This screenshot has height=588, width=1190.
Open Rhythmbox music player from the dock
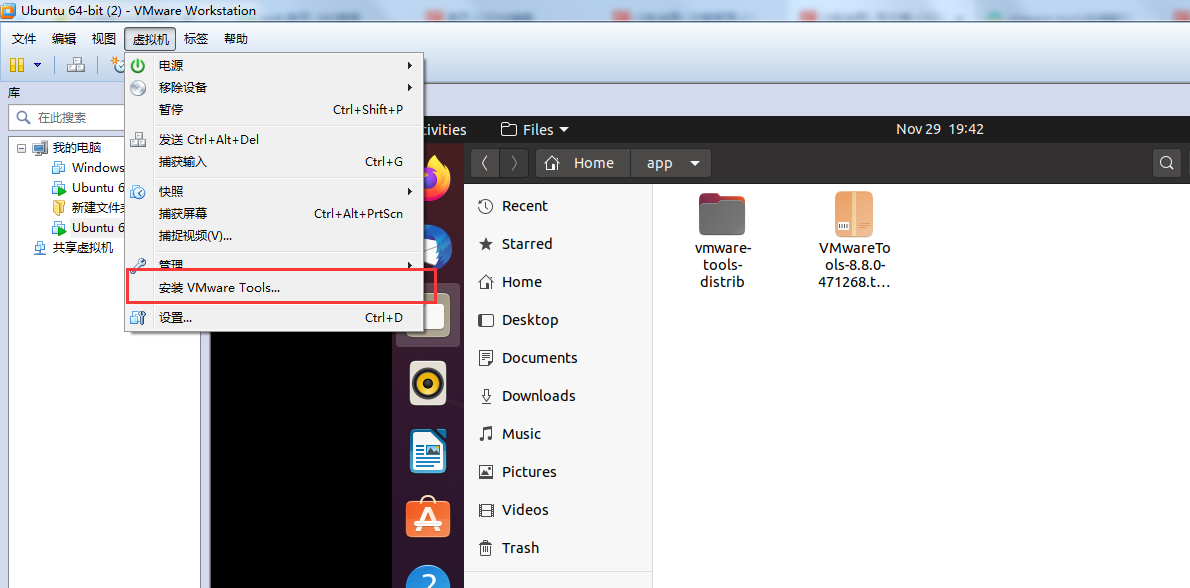click(428, 383)
